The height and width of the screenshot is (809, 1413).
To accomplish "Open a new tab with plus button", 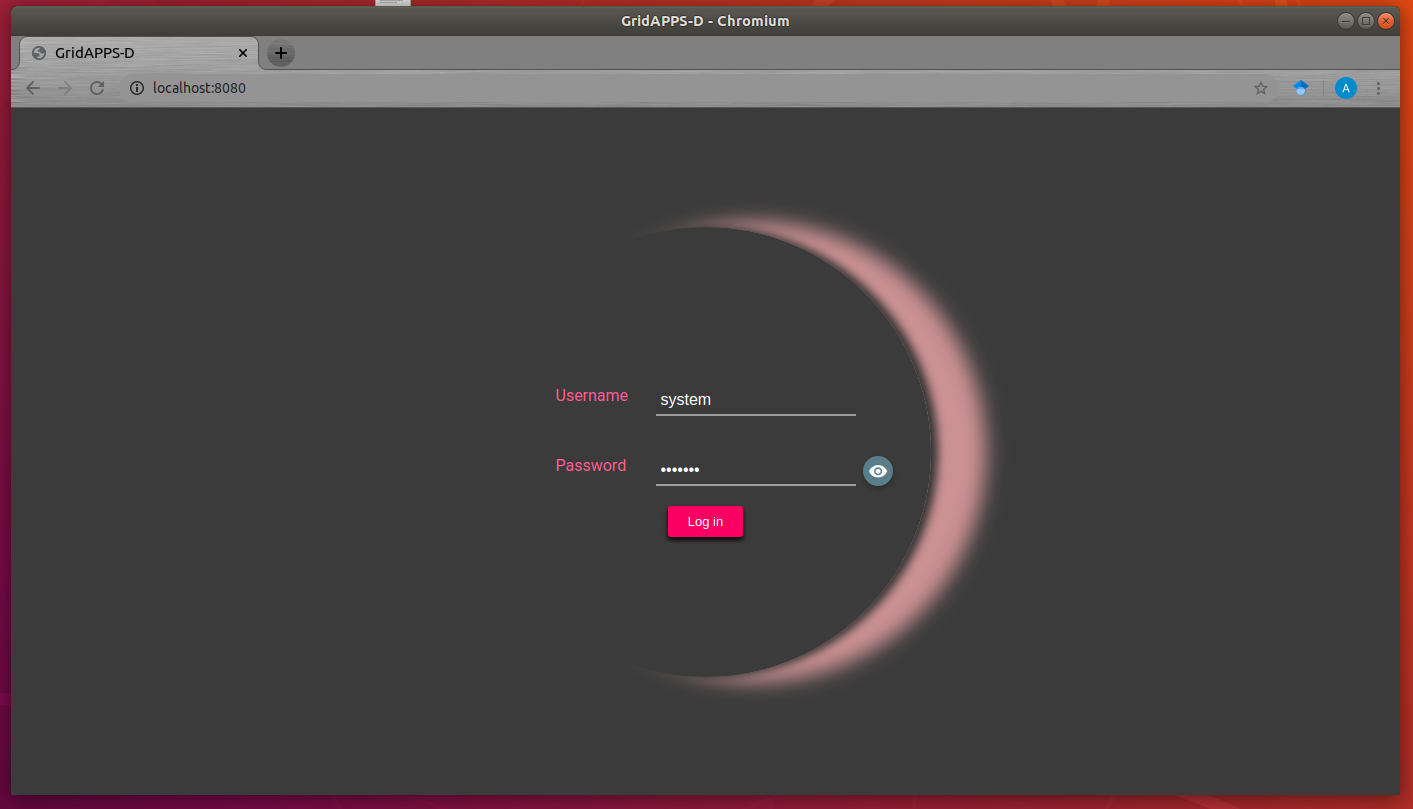I will [281, 53].
